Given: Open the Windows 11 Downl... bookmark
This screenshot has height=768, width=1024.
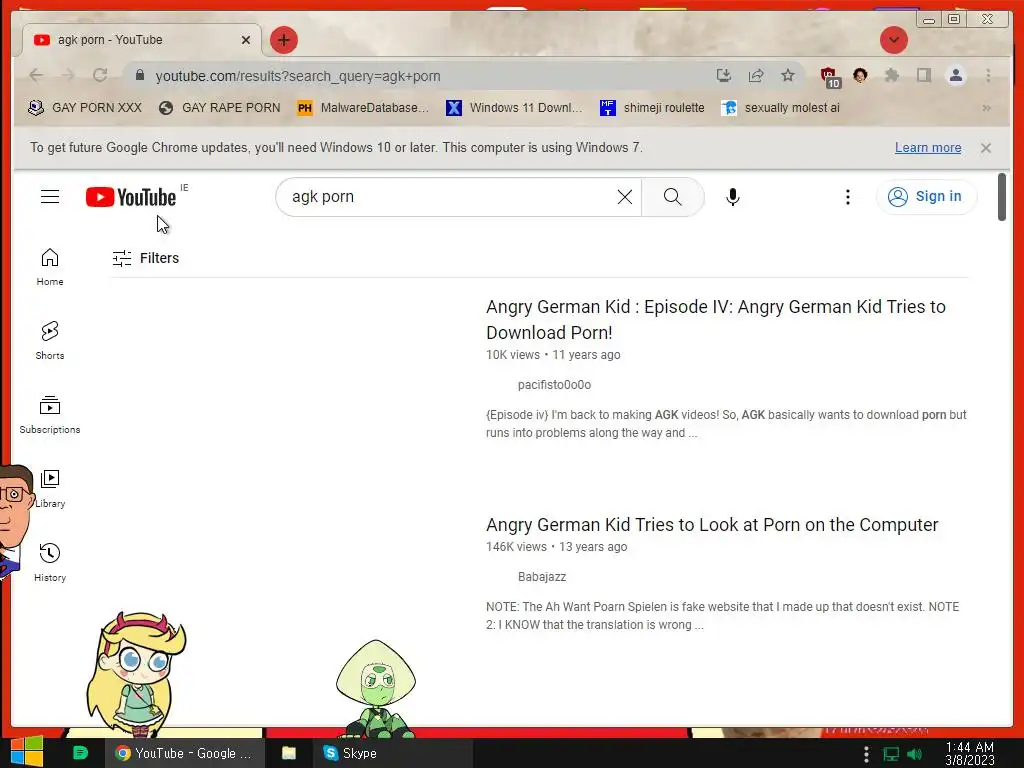Looking at the screenshot, I should point(514,108).
